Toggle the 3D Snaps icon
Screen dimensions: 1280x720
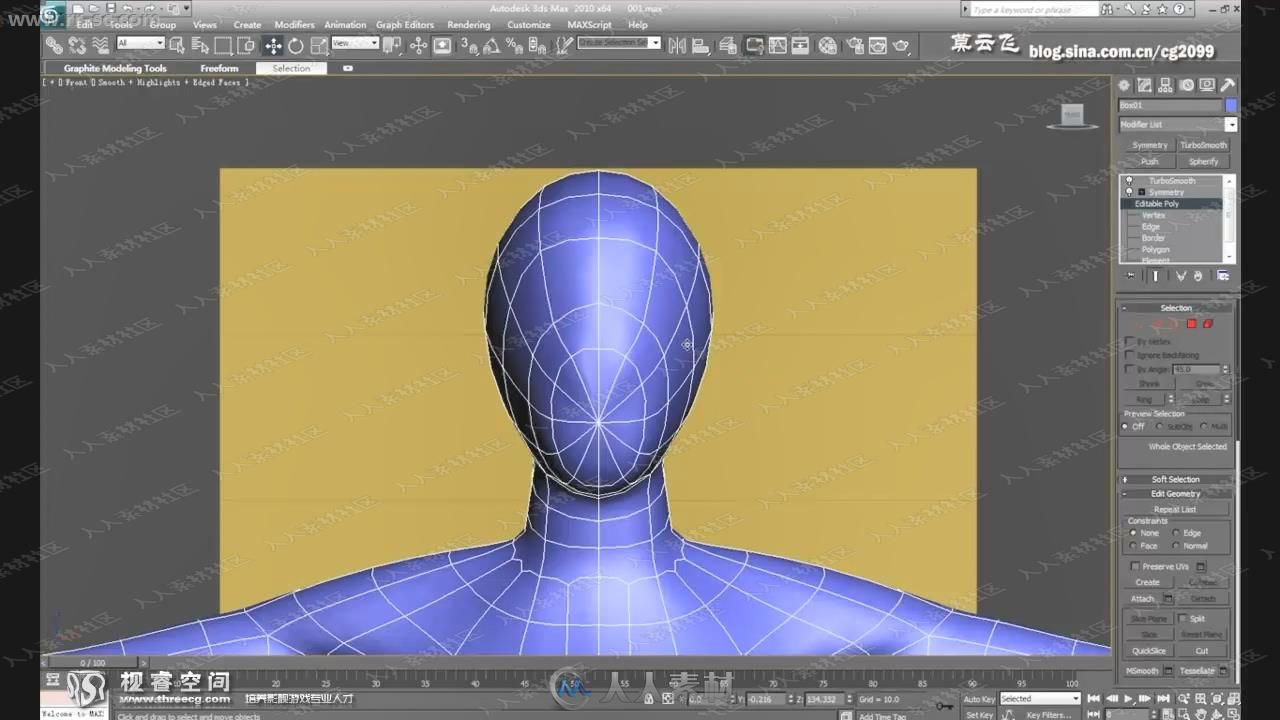469,45
